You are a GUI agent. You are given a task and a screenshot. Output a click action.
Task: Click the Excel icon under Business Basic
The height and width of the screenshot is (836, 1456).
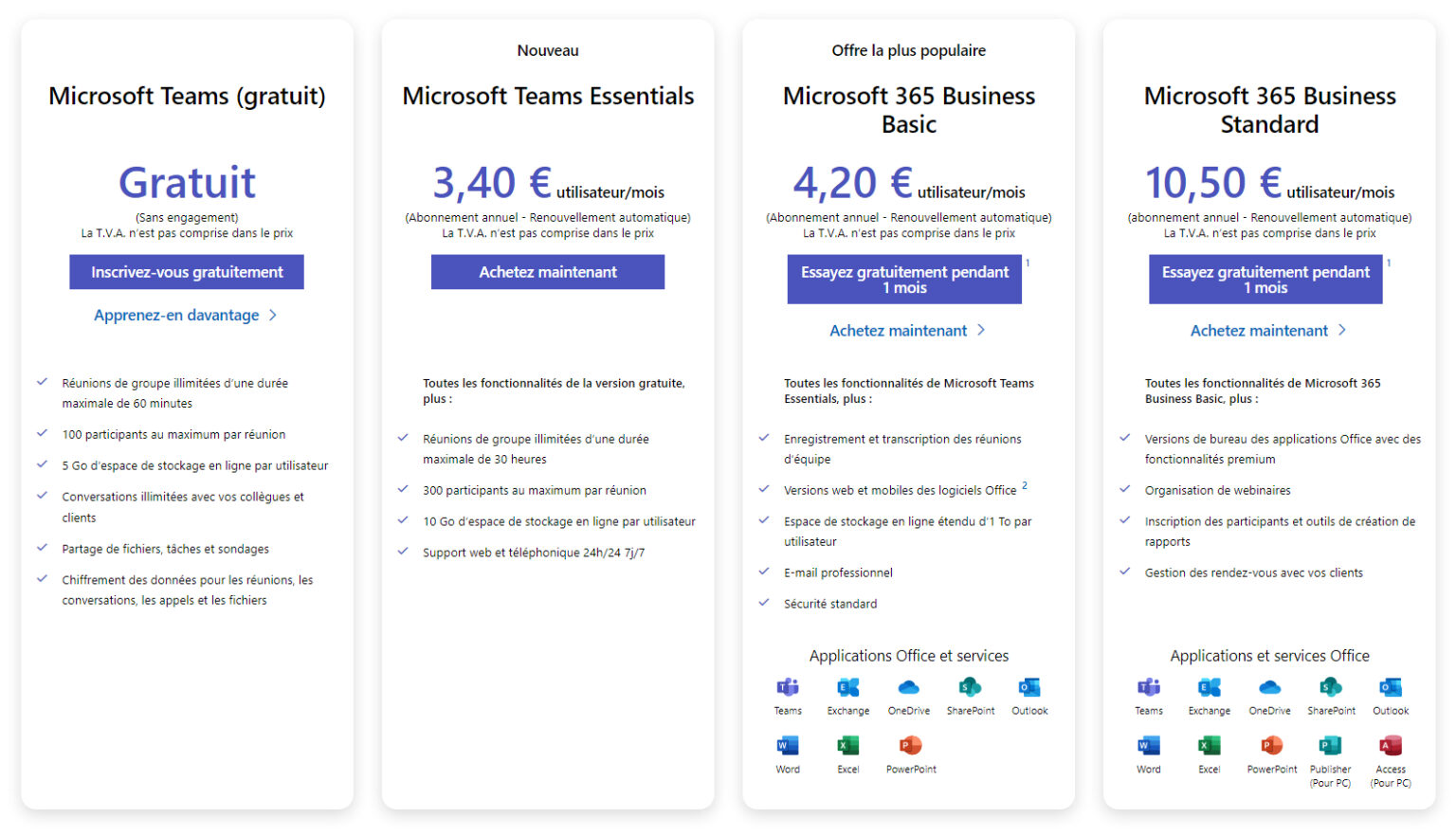pos(847,746)
